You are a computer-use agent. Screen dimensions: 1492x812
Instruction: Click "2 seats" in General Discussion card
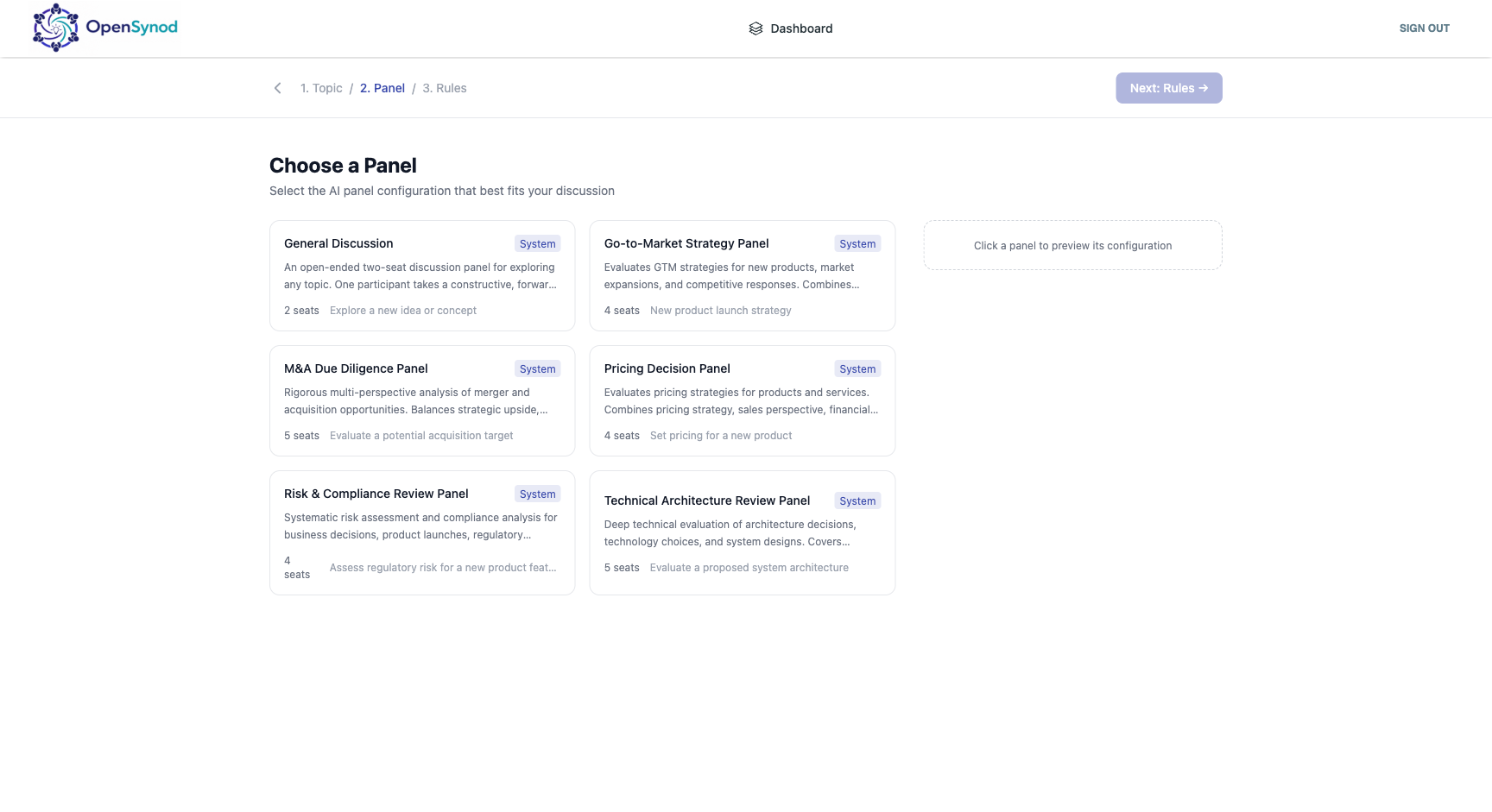point(301,311)
